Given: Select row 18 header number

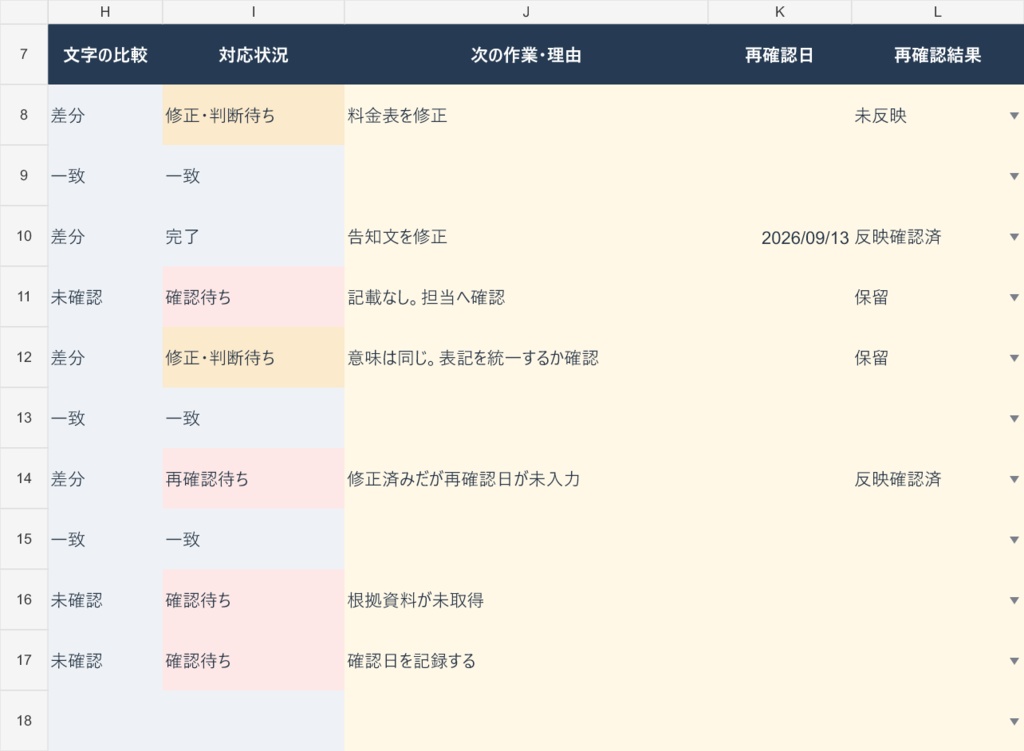Looking at the screenshot, I should tap(24, 721).
